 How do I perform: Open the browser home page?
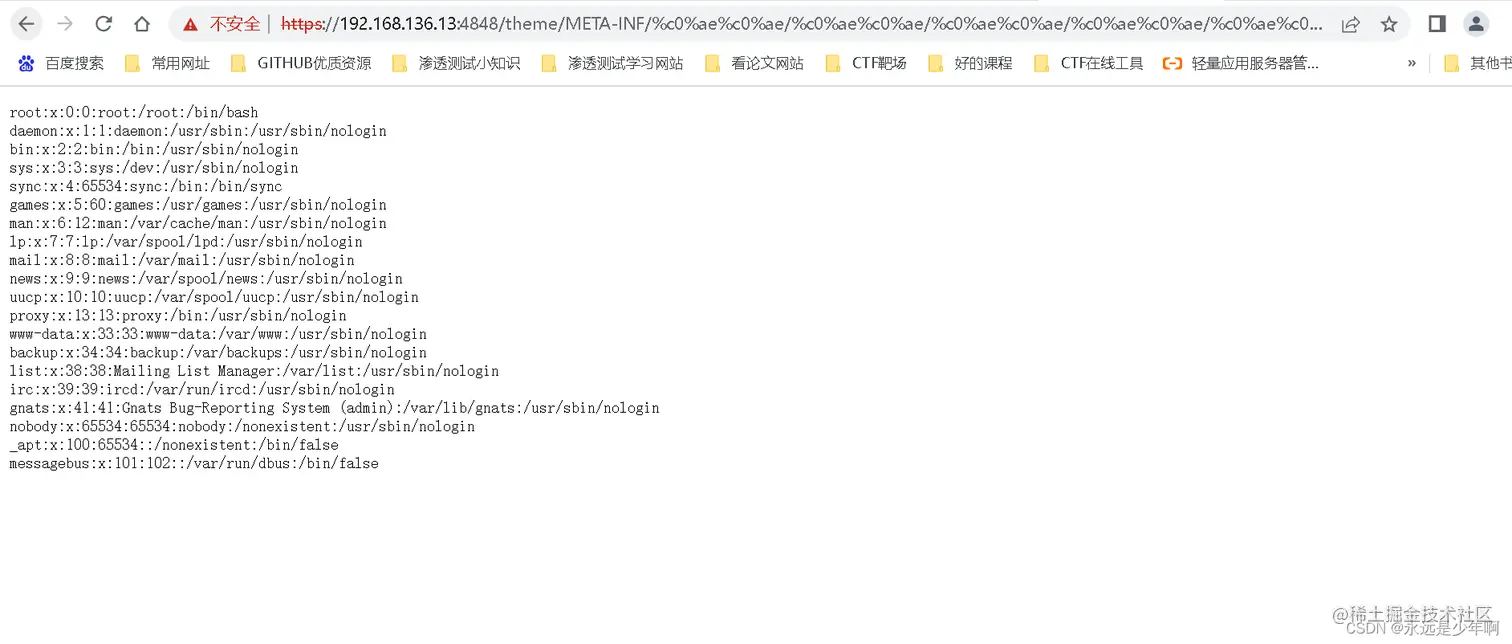pos(142,24)
